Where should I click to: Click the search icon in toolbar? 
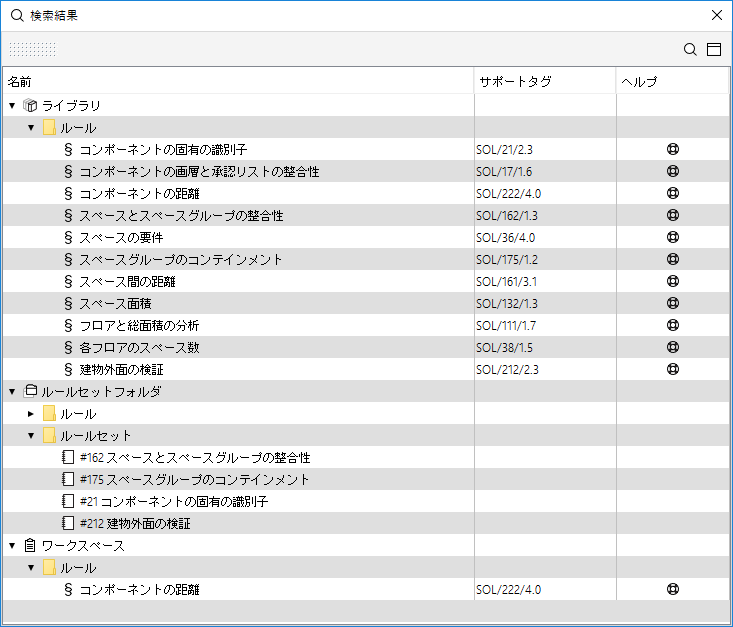(x=690, y=49)
